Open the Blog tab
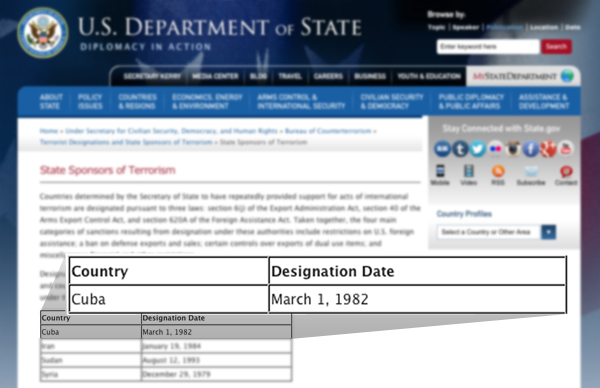This screenshot has height=388, width=600. click(258, 76)
